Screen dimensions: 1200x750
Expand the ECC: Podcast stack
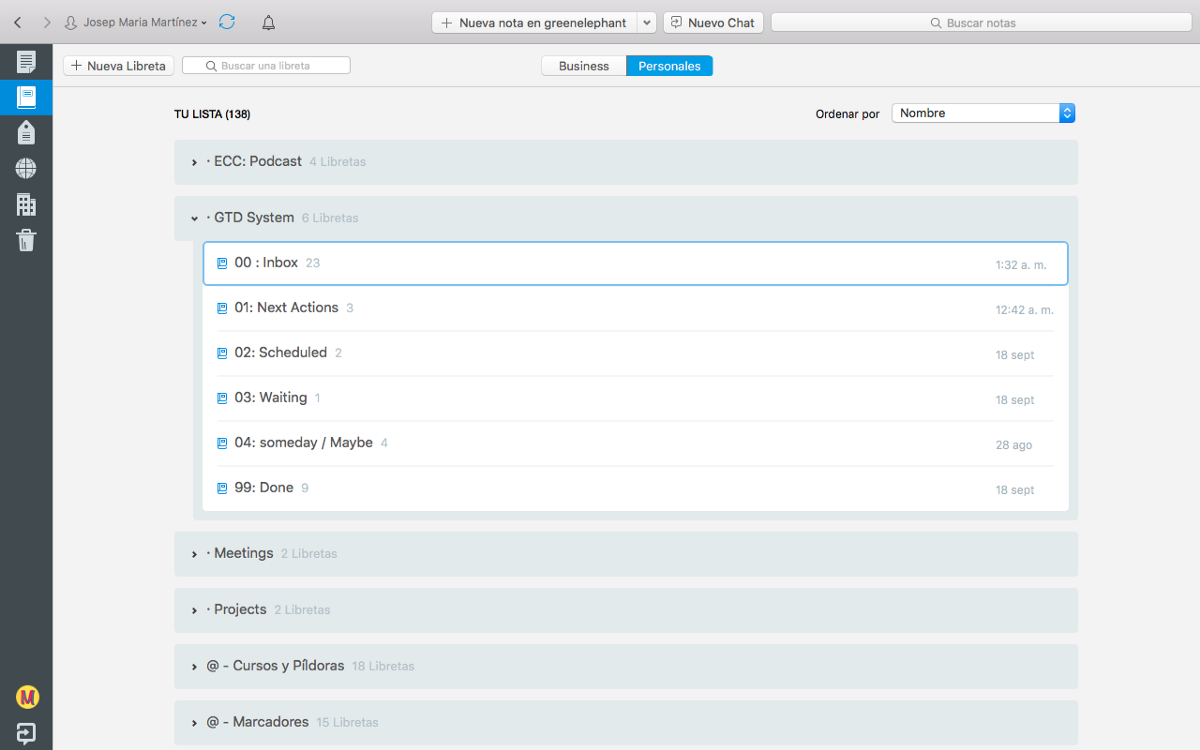pos(194,162)
